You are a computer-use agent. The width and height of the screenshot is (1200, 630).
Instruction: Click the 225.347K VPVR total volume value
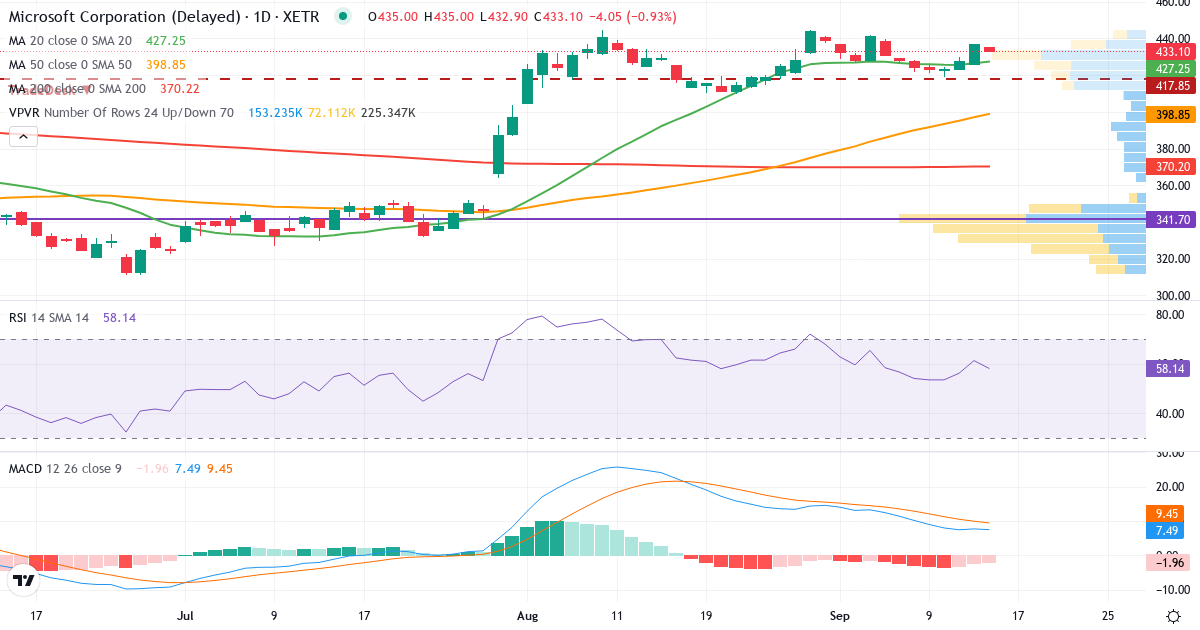tap(388, 113)
